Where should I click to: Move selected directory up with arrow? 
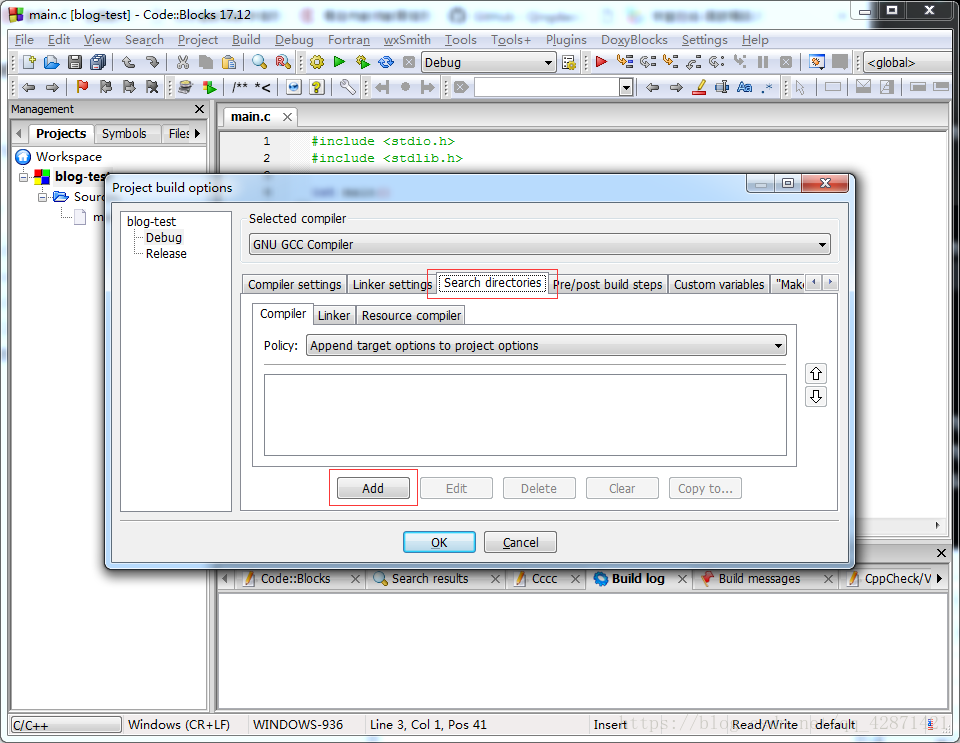tap(816, 373)
